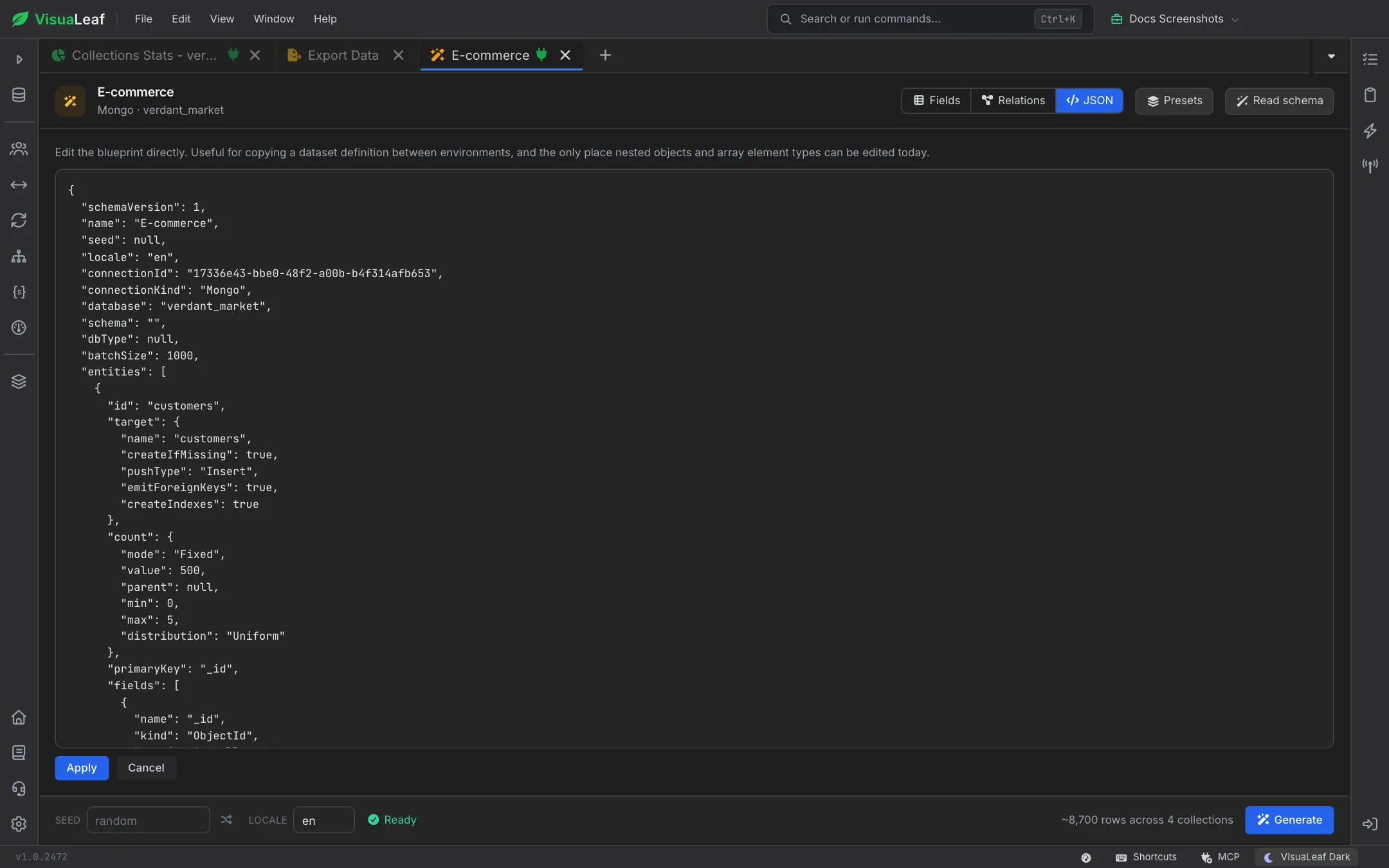This screenshot has width=1389, height=868.
Task: Click the Apply button
Action: [x=82, y=768]
